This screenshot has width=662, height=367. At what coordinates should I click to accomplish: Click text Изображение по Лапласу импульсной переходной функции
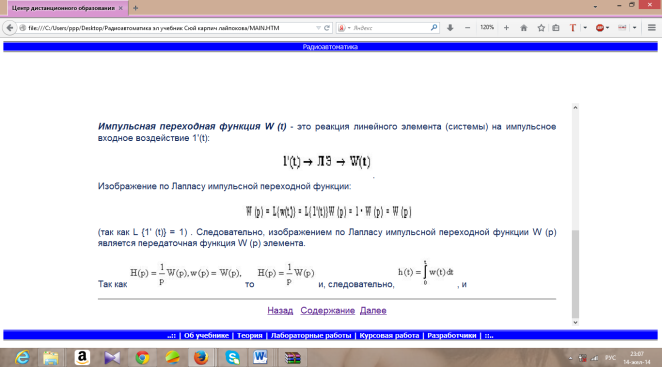224,186
